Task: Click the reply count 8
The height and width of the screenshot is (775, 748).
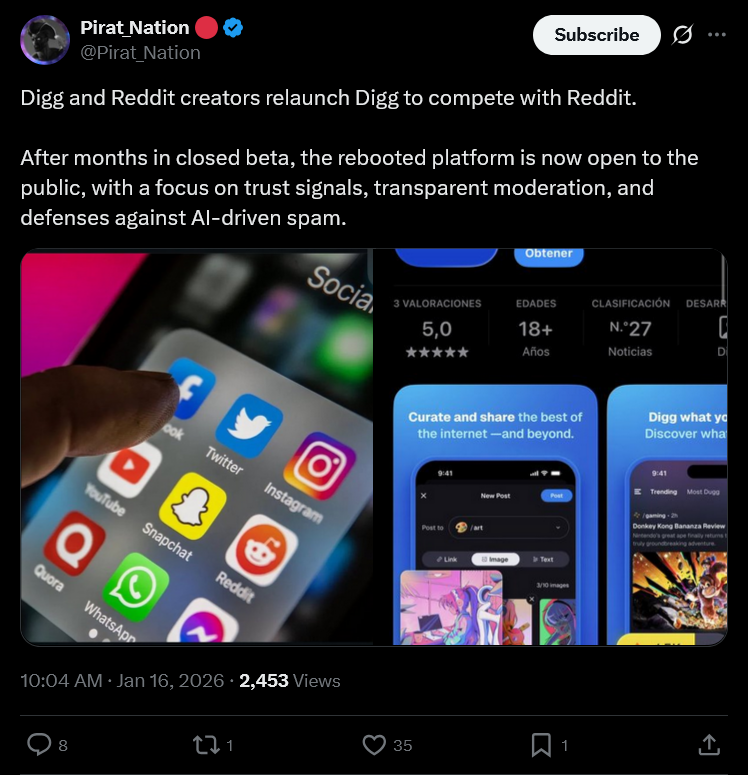Action: 63,745
